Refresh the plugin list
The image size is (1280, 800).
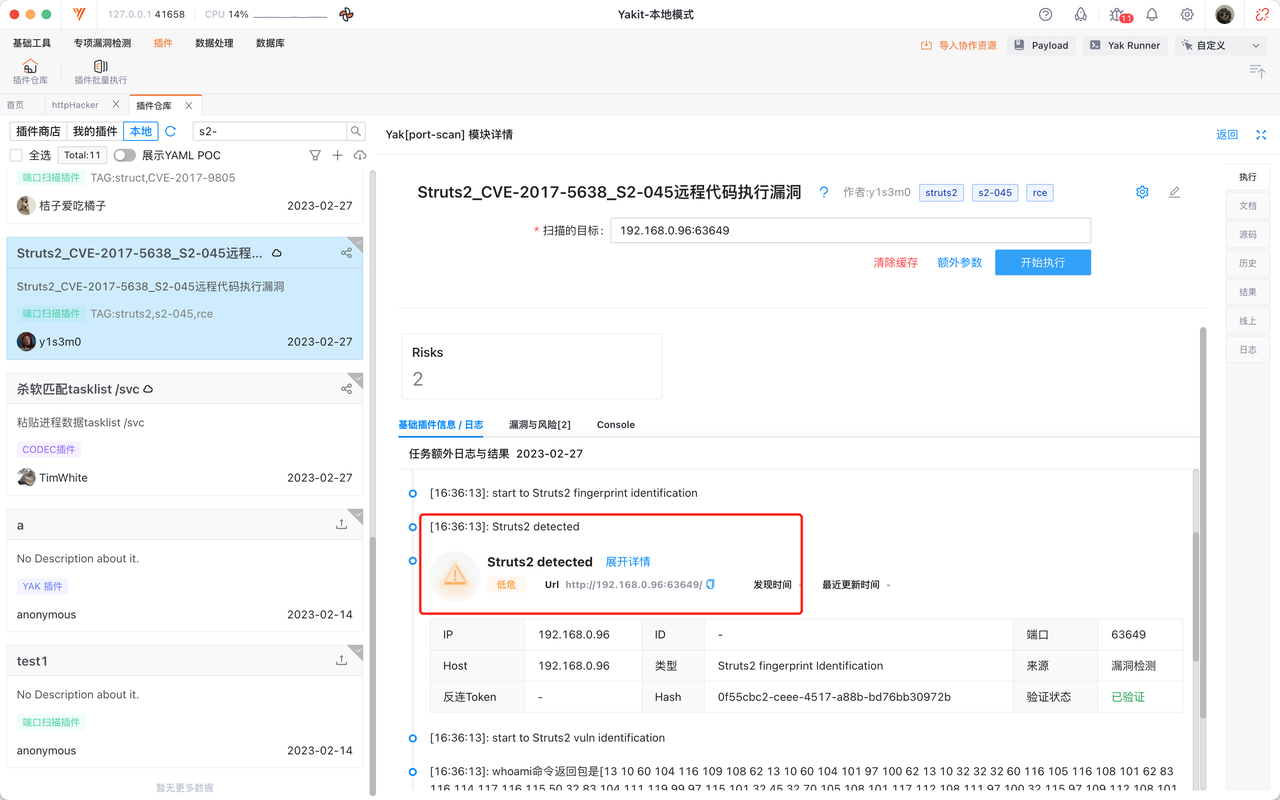[171, 131]
